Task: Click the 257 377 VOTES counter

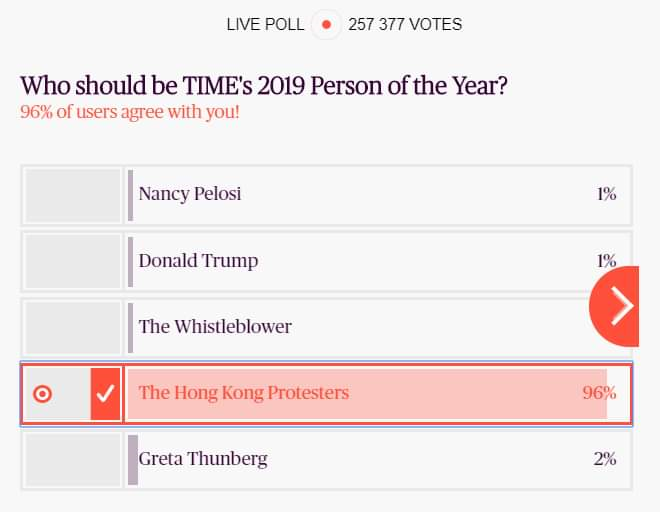Action: click(405, 24)
